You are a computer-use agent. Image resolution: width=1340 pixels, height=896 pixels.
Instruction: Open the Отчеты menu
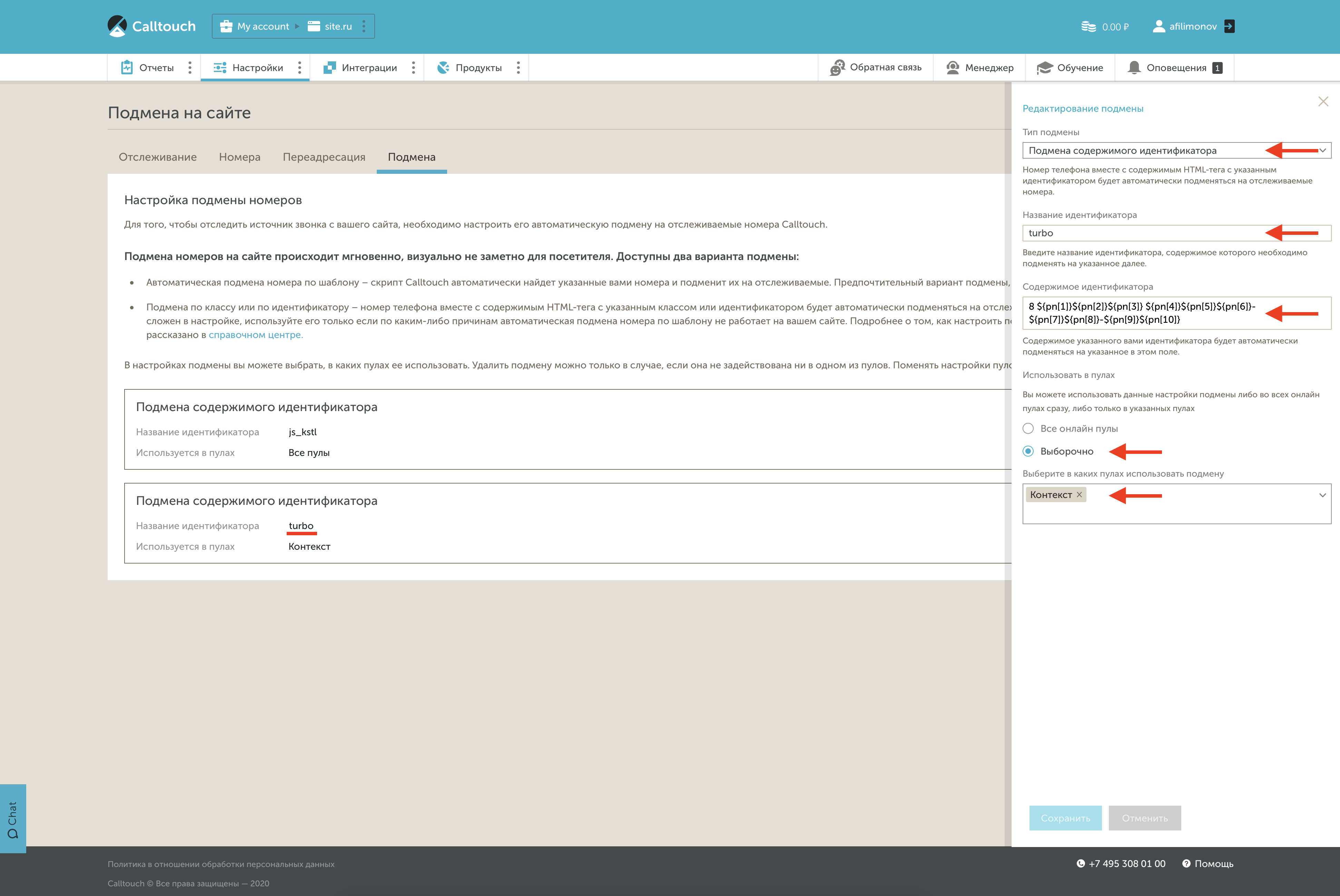157,68
